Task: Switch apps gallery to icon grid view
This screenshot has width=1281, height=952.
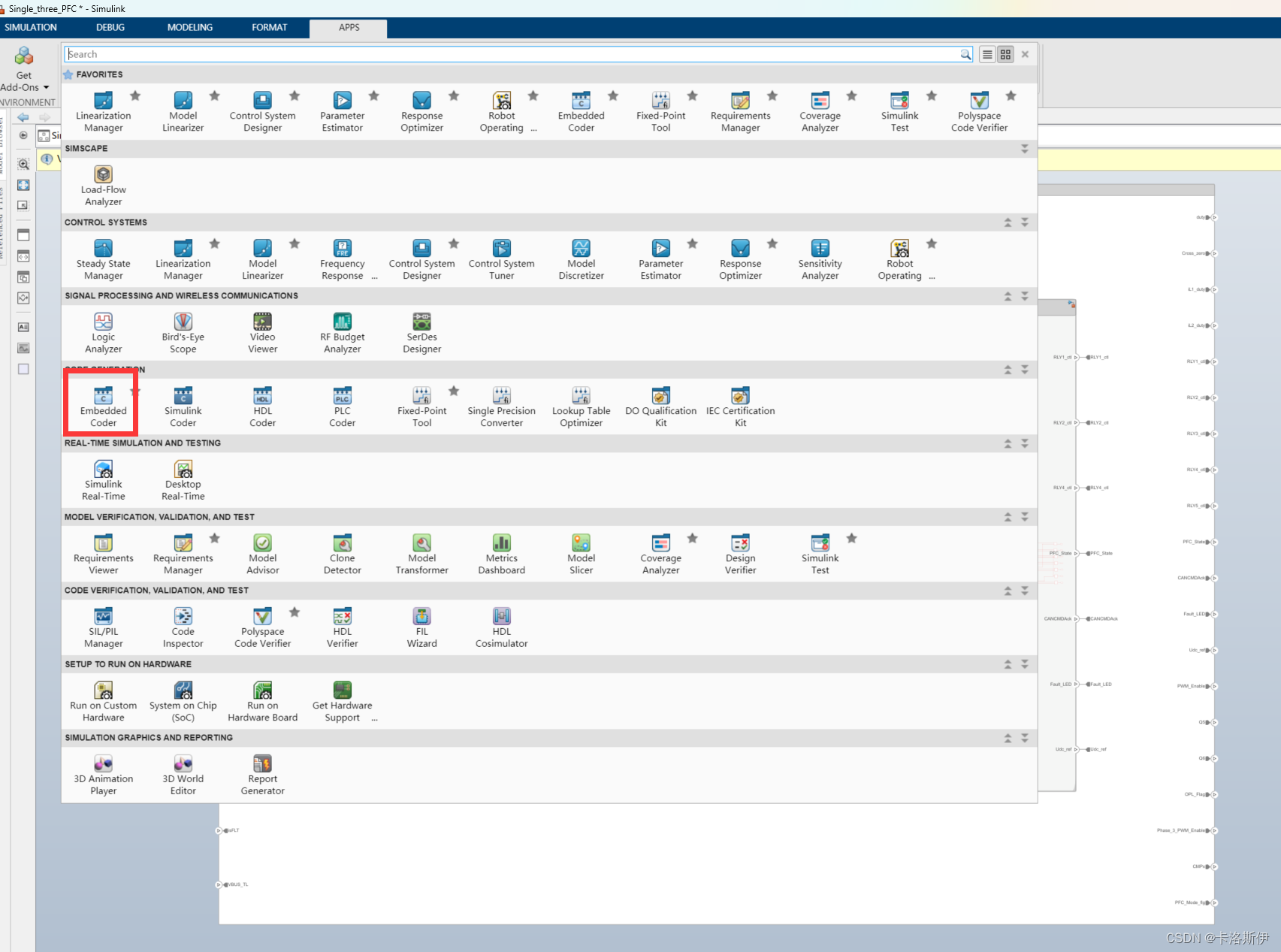Action: [x=1005, y=54]
